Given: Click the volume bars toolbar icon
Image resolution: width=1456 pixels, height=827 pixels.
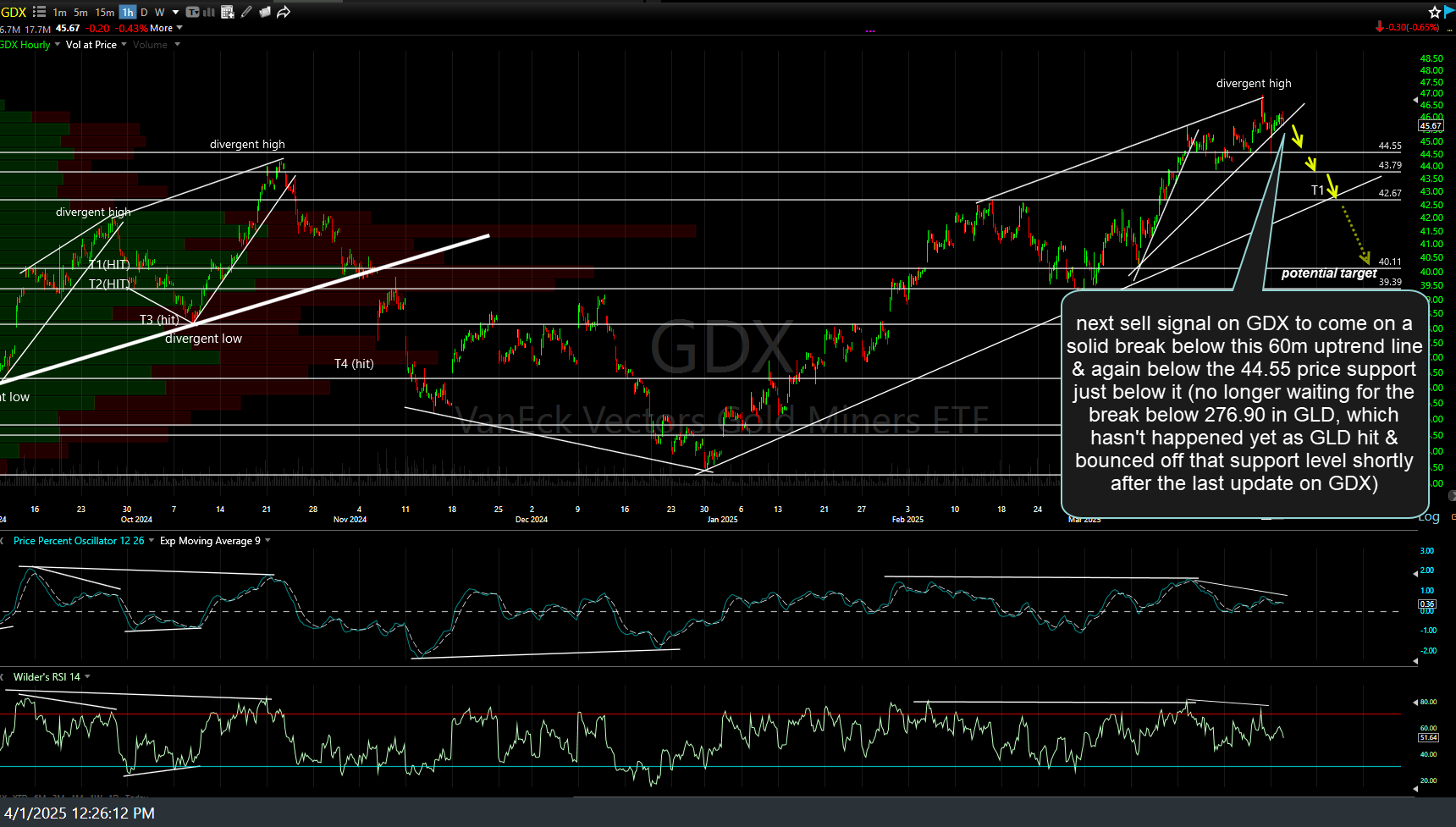Looking at the screenshot, I should 207,12.
